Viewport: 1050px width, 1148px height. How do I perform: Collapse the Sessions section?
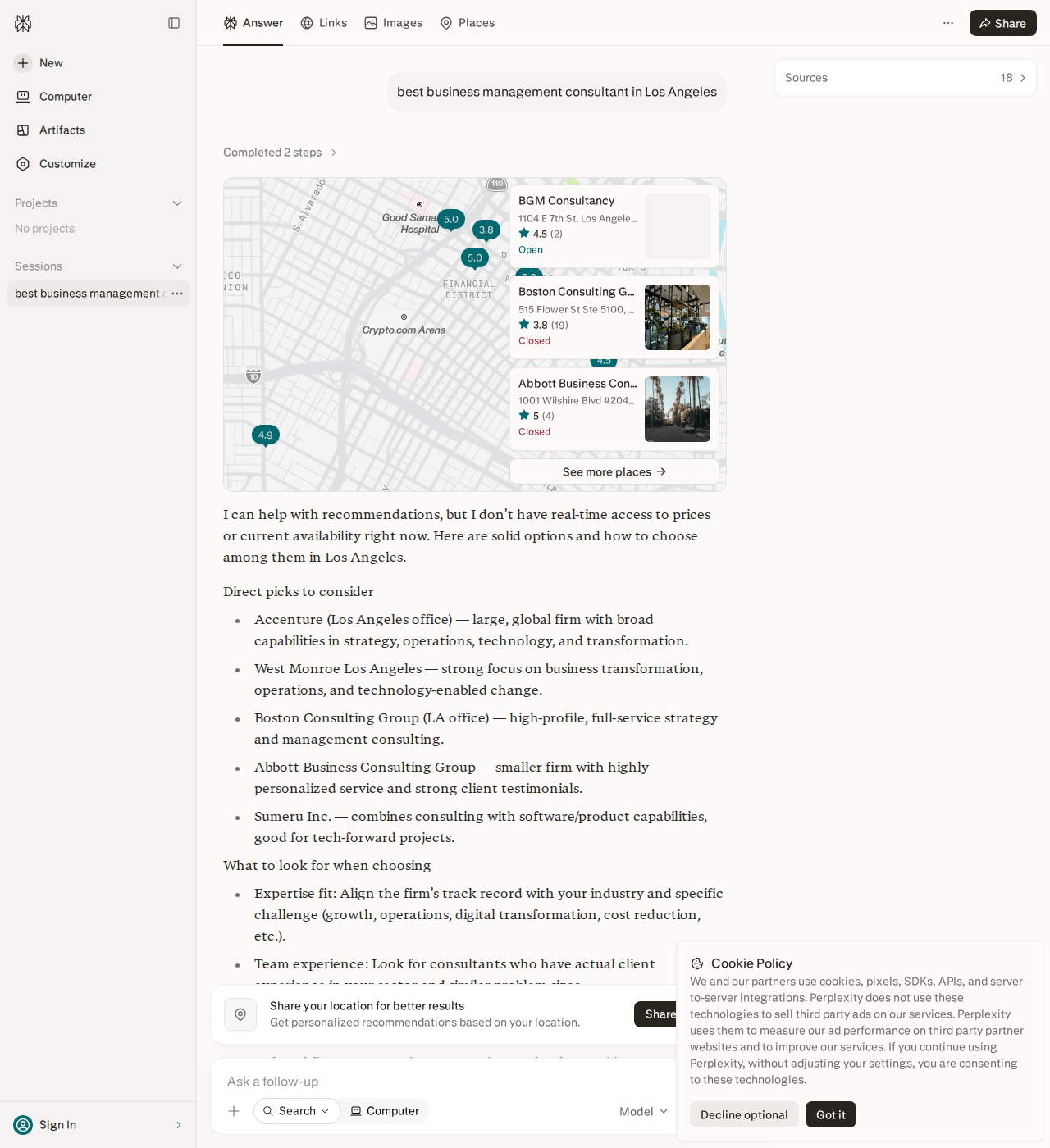click(x=177, y=266)
